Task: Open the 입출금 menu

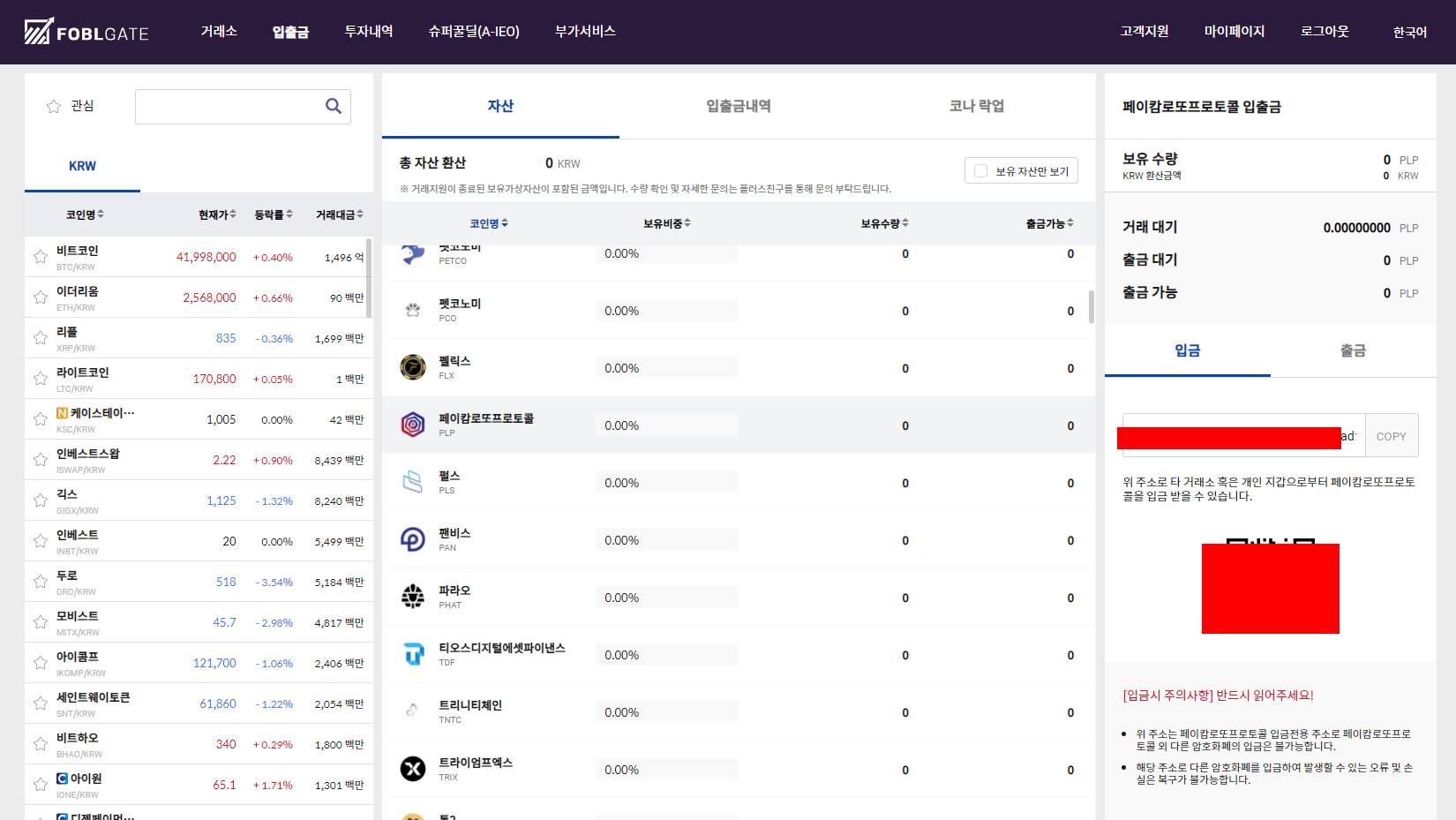Action: tap(290, 32)
